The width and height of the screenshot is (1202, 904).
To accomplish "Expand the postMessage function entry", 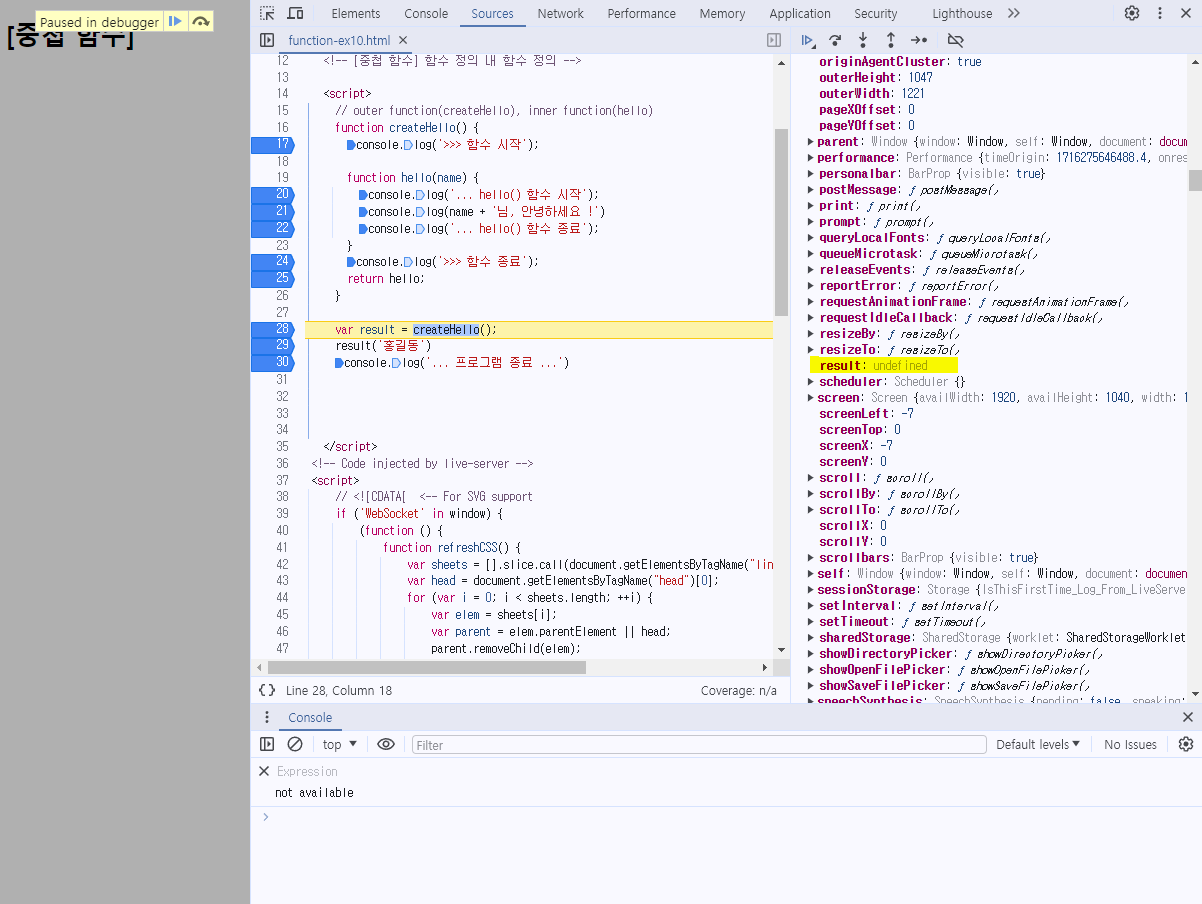I will [x=811, y=190].
